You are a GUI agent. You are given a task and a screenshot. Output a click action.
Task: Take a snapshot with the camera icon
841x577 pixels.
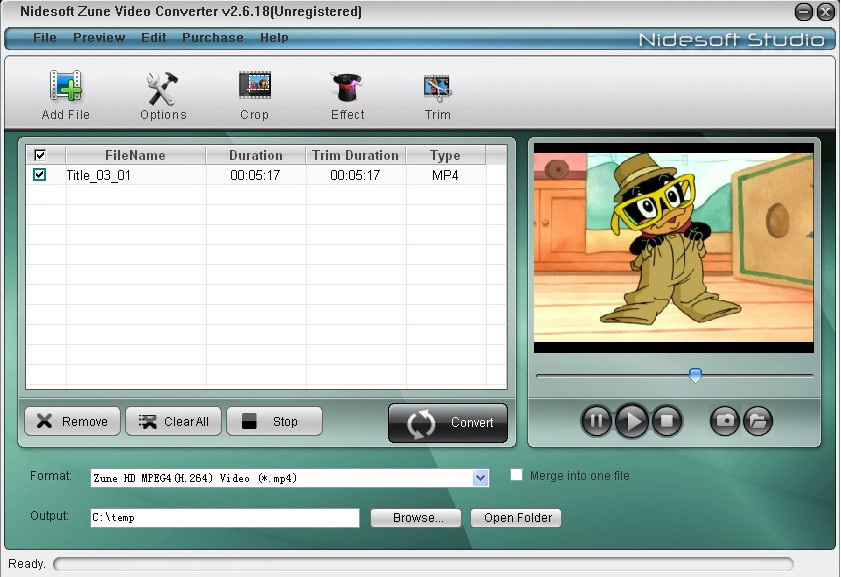[x=725, y=420]
